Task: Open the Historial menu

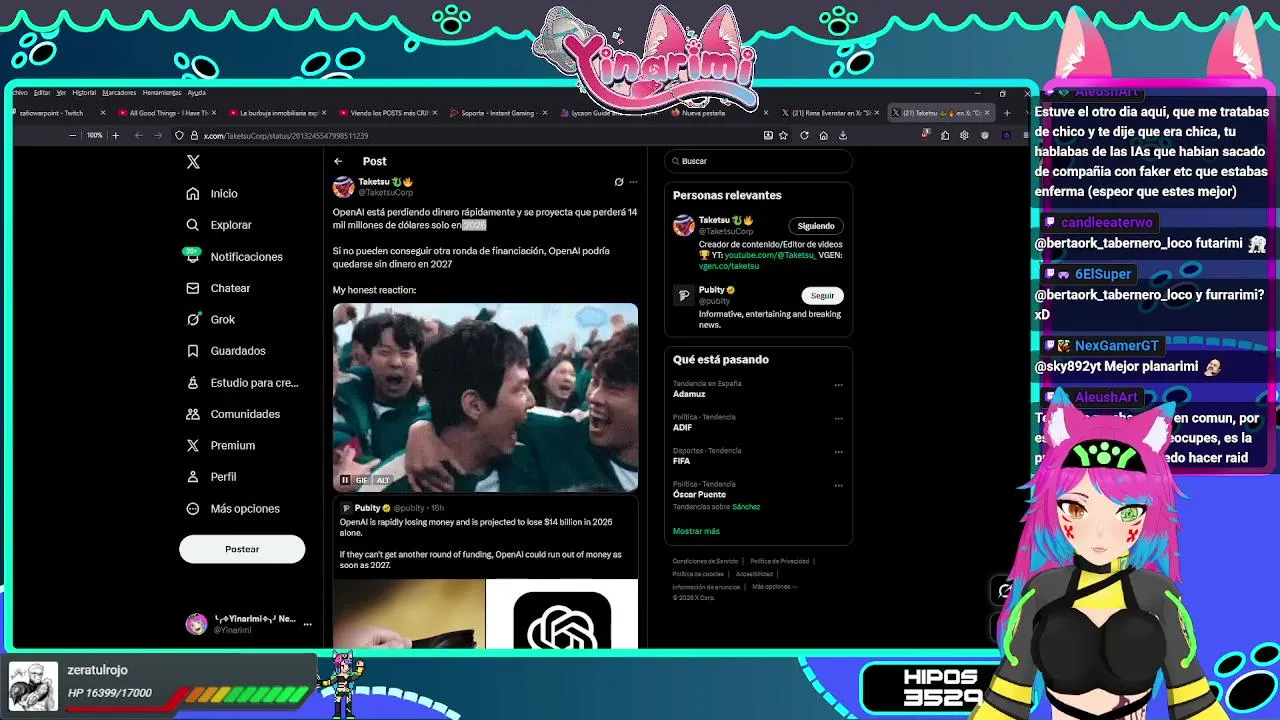Action: pos(84,93)
